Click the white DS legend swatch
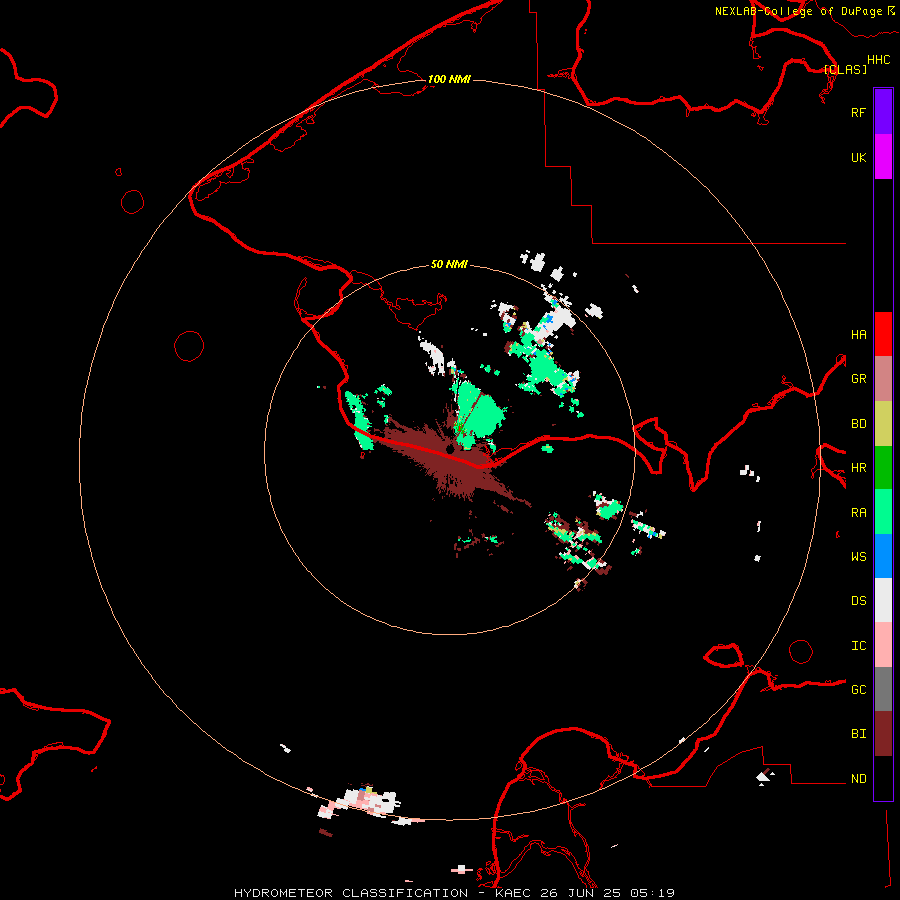 point(883,600)
